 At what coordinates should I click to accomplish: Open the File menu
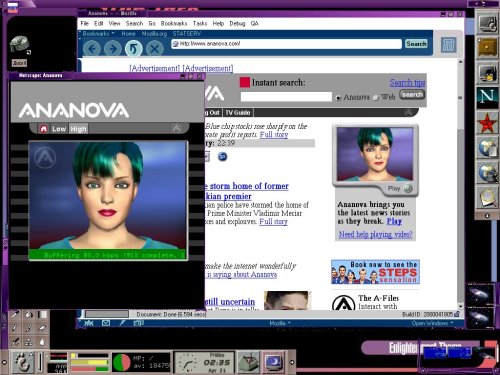point(85,23)
